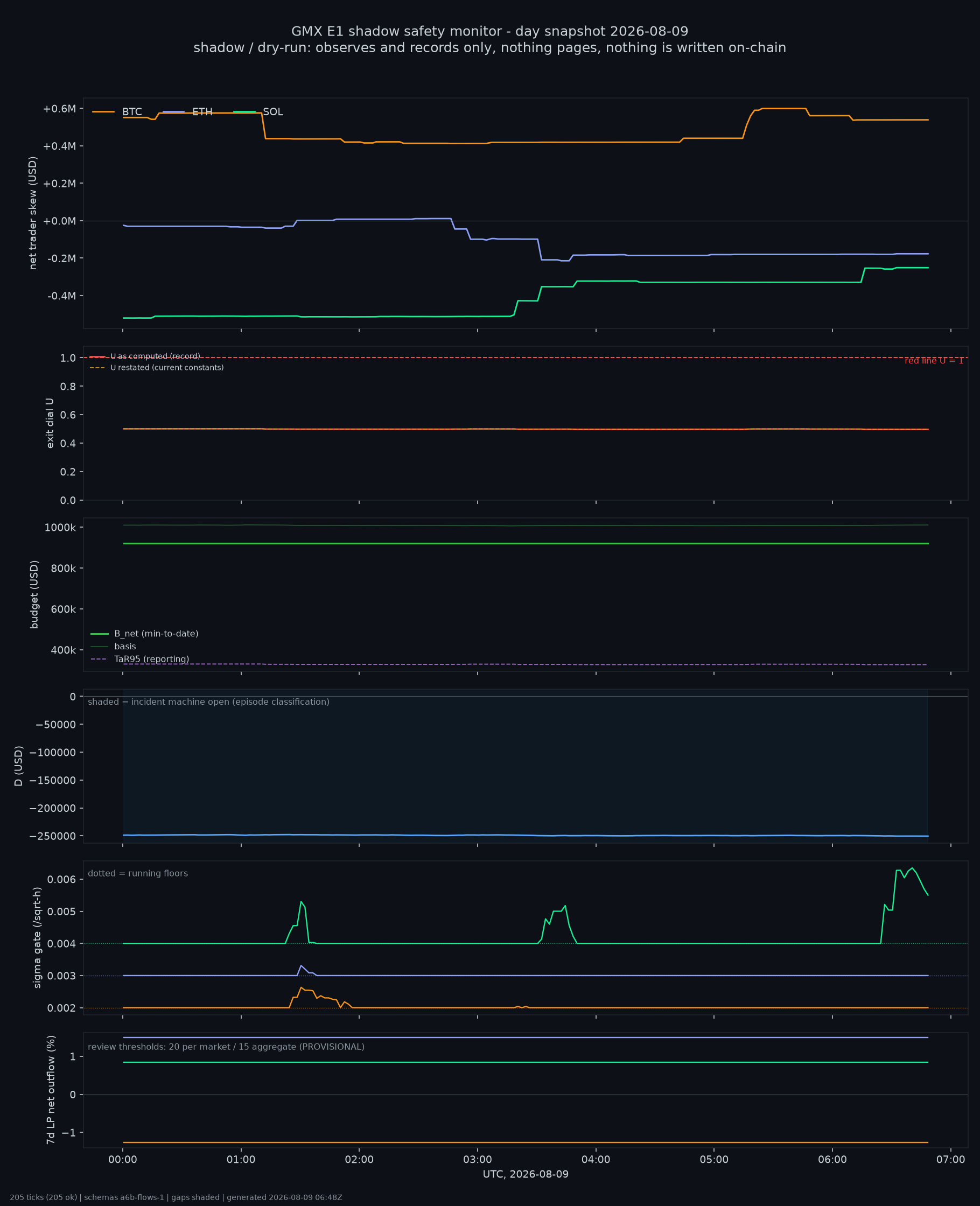This screenshot has height=1206, width=980.
Task: Click the '+0.0M' tick label
Action: pyautogui.click(x=59, y=221)
